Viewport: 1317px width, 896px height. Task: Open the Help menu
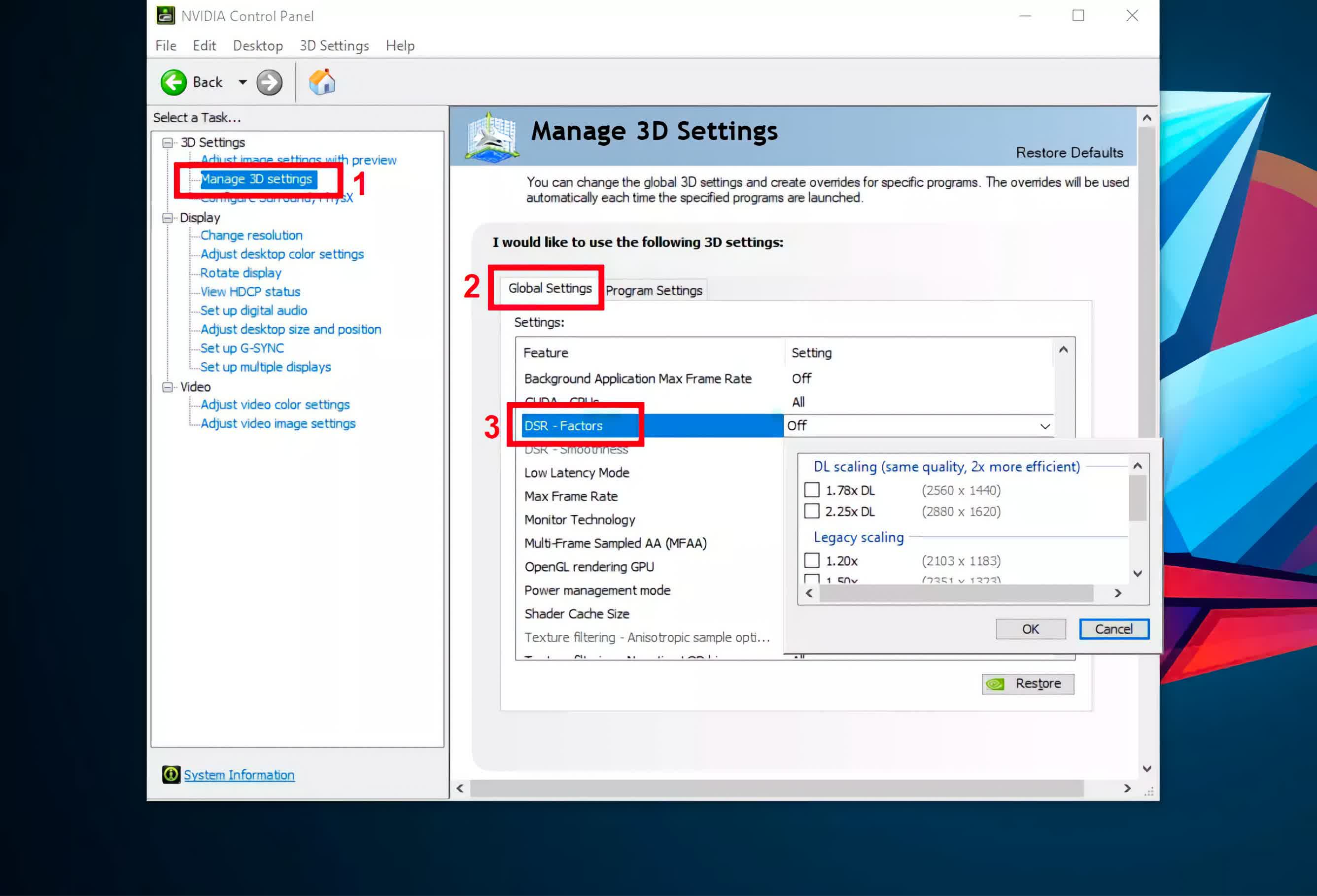tap(400, 45)
